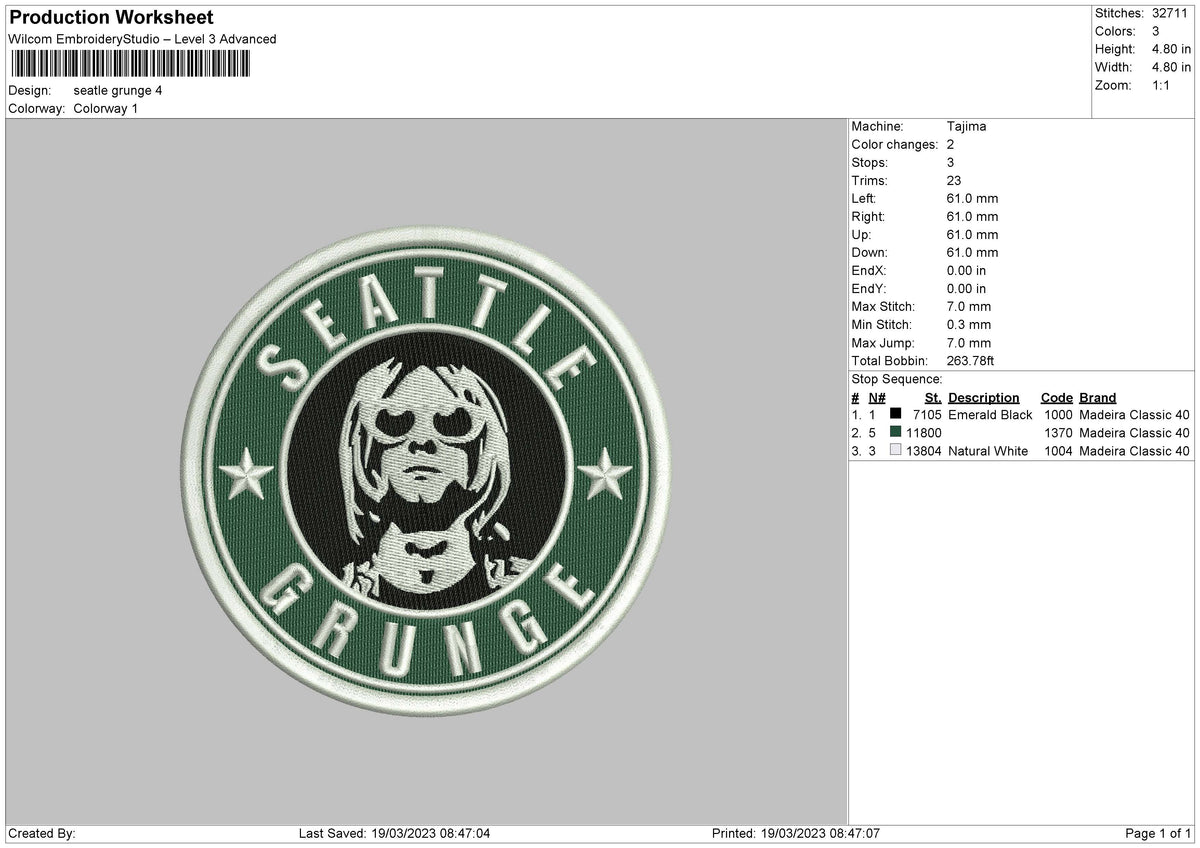This screenshot has width=1200, height=848.
Task: Click the 'Right:' value '61.0 mm'
Action: click(972, 216)
